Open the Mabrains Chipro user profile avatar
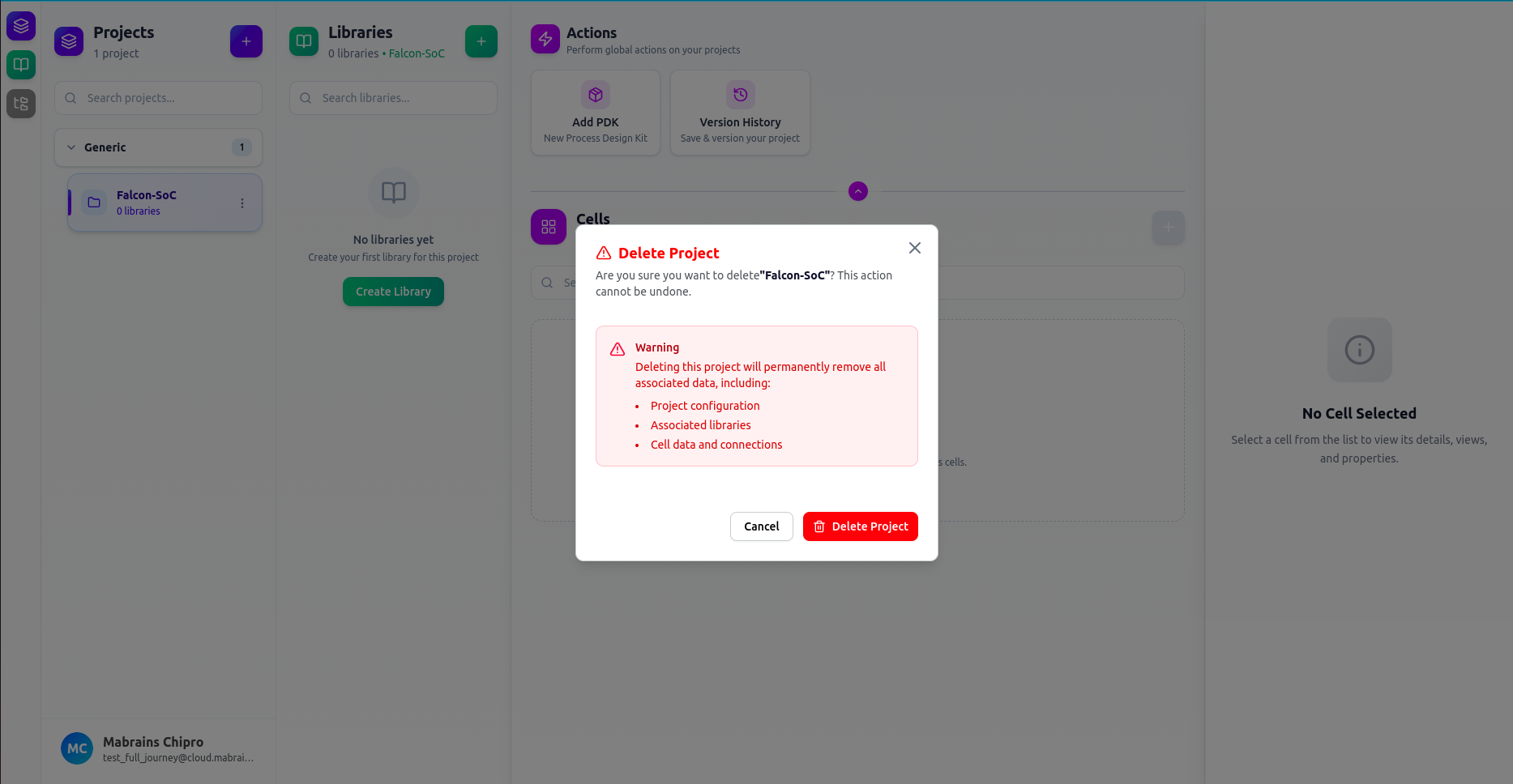The height and width of the screenshot is (784, 1513). (77, 748)
